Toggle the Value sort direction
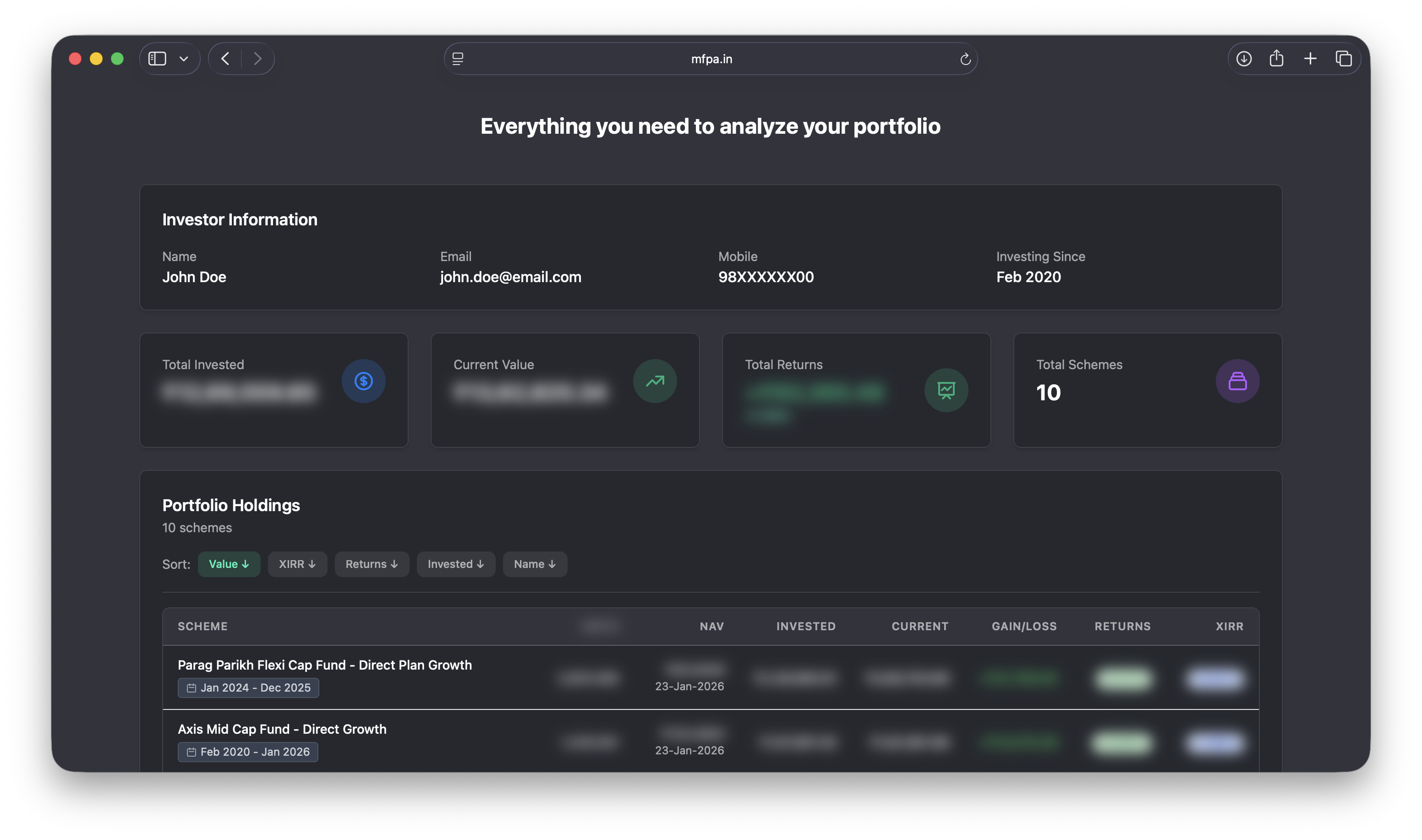This screenshot has width=1422, height=840. (229, 564)
